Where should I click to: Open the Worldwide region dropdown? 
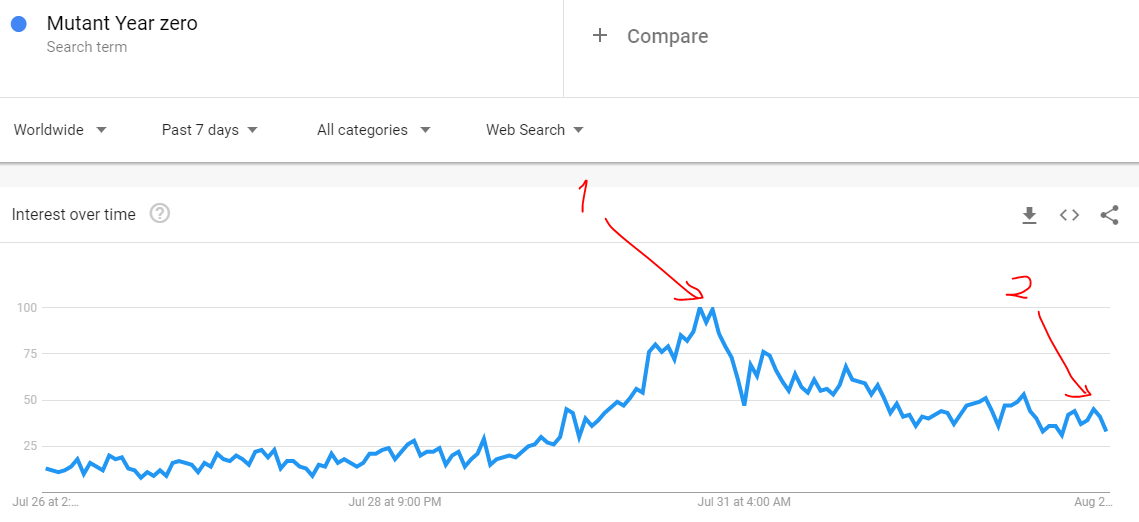(x=60, y=130)
